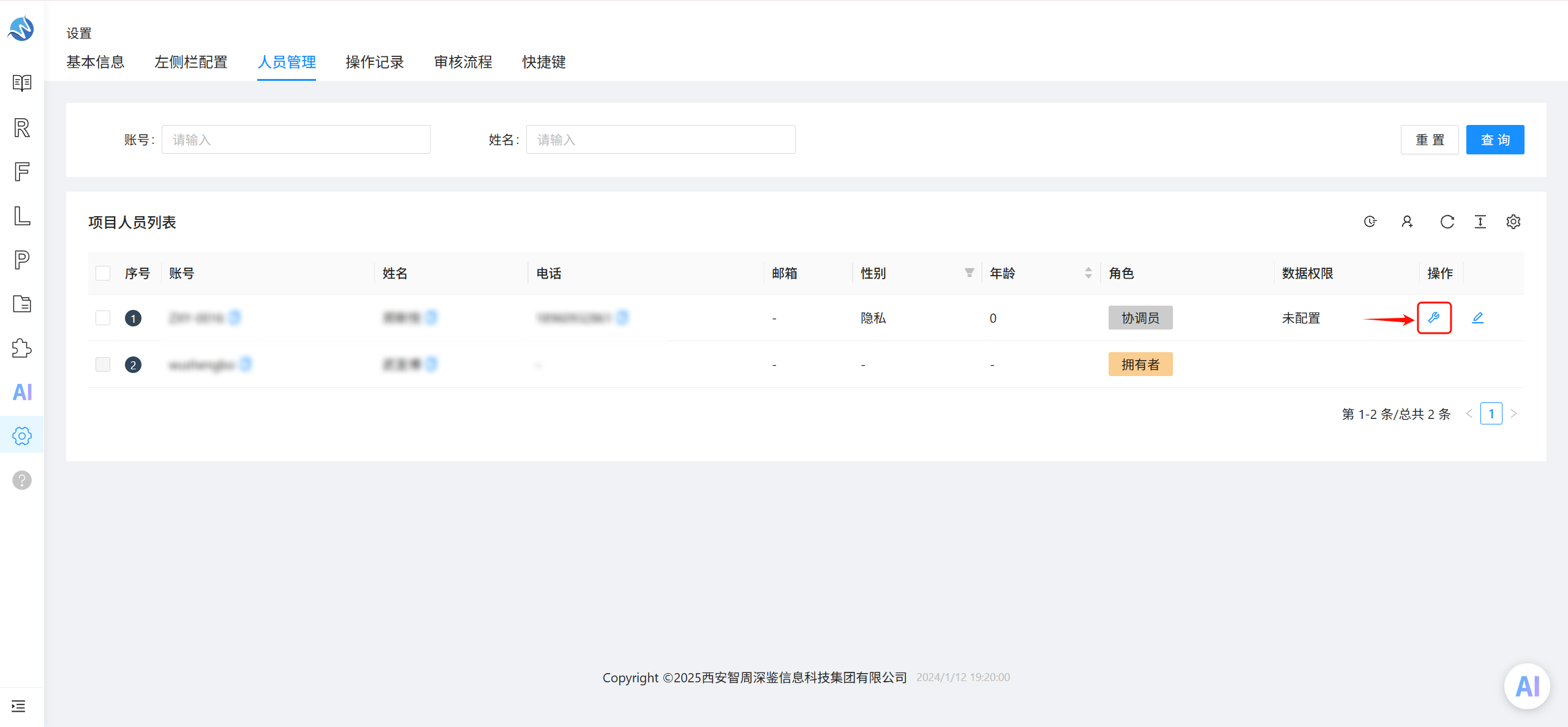Collapse the sidebar with the menu fold icon
The image size is (1568, 727).
18,706
